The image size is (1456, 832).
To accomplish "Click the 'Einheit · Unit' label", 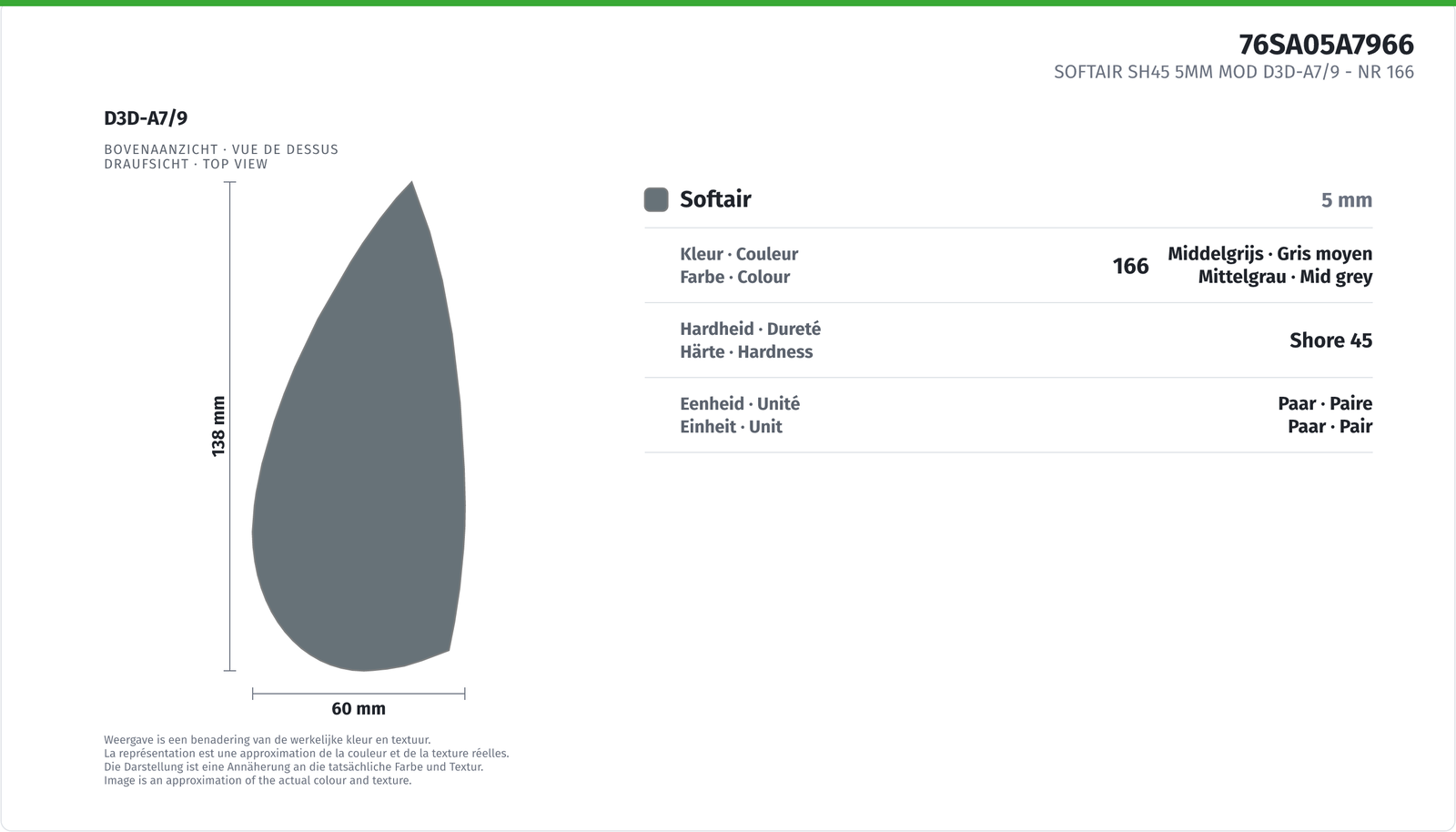I will (731, 426).
